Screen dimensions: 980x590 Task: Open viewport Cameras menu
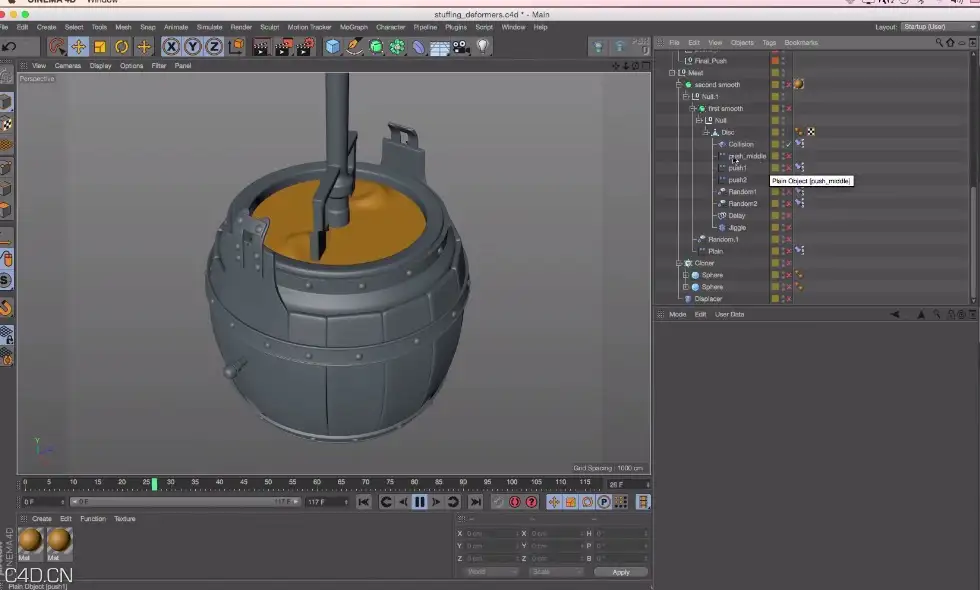pos(68,66)
